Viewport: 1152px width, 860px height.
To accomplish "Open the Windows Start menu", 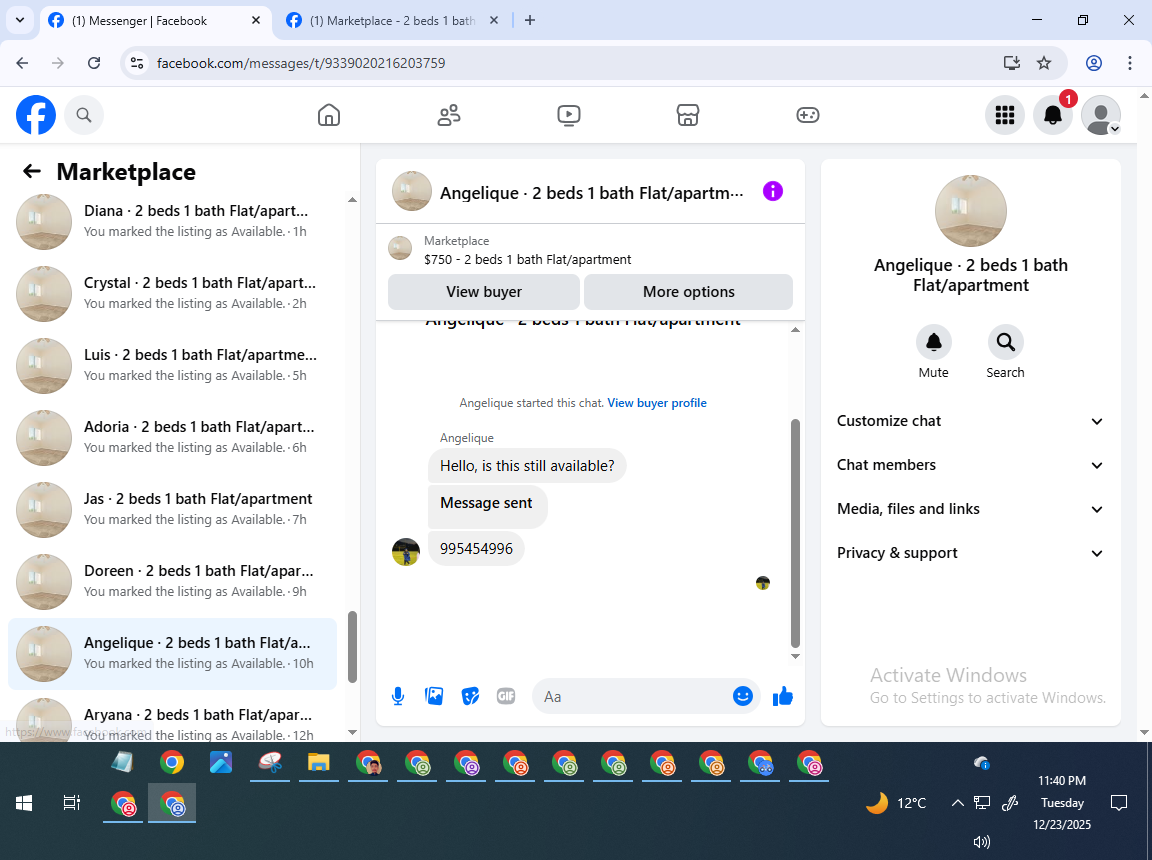I will click(24, 803).
